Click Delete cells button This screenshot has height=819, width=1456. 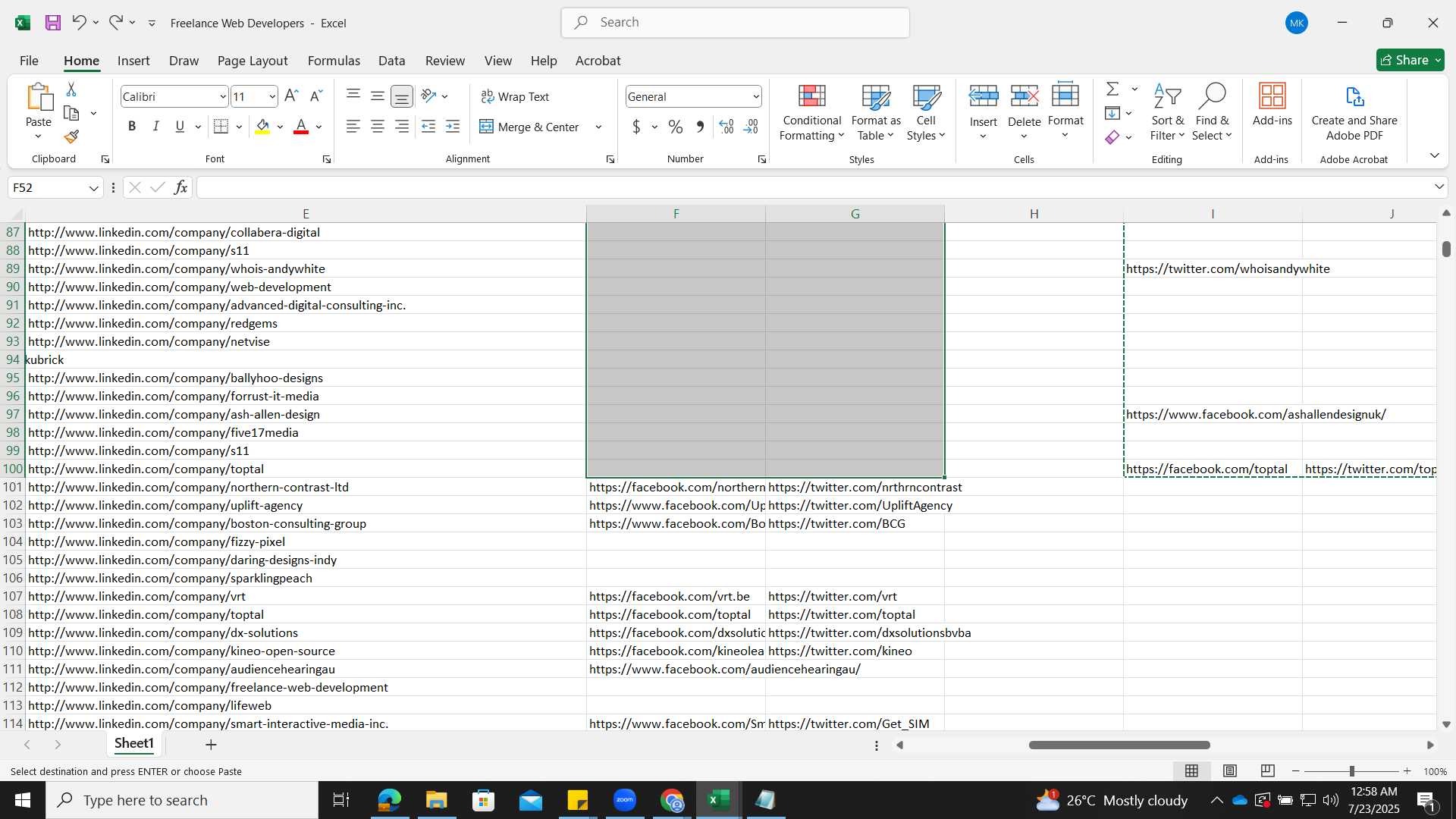(1024, 112)
